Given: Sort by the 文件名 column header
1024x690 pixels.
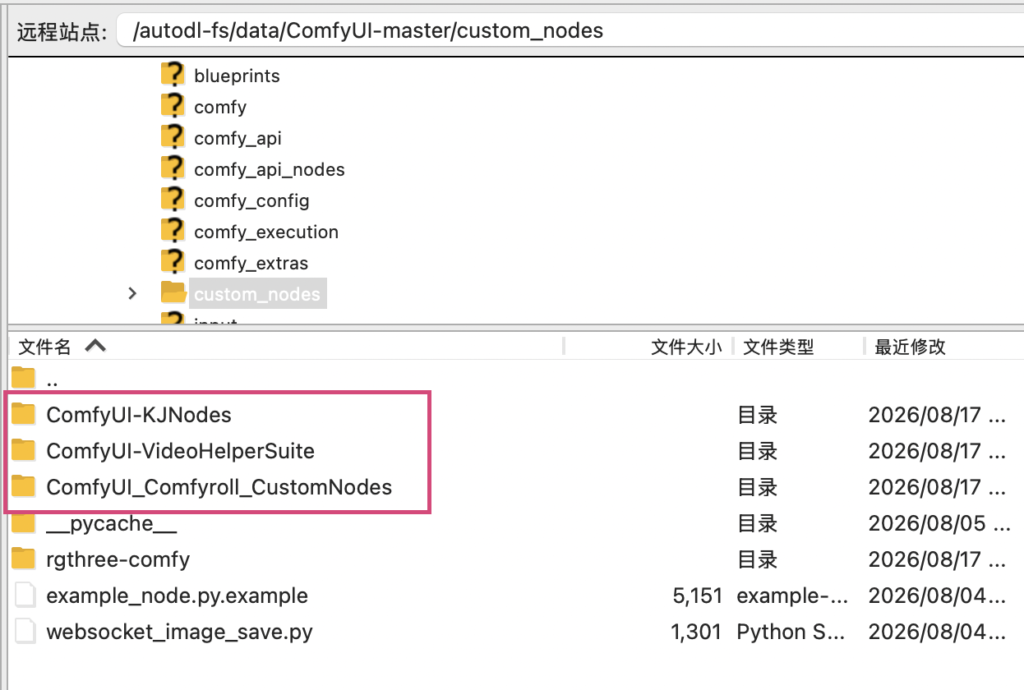Looking at the screenshot, I should pyautogui.click(x=44, y=347).
